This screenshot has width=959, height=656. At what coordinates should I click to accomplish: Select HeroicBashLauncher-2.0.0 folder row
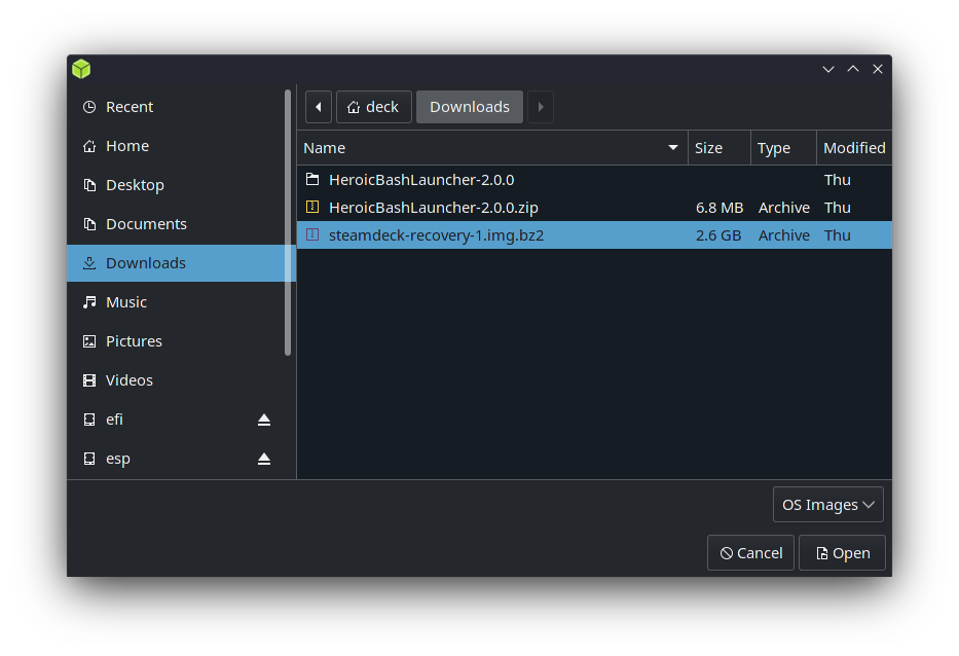pos(594,180)
